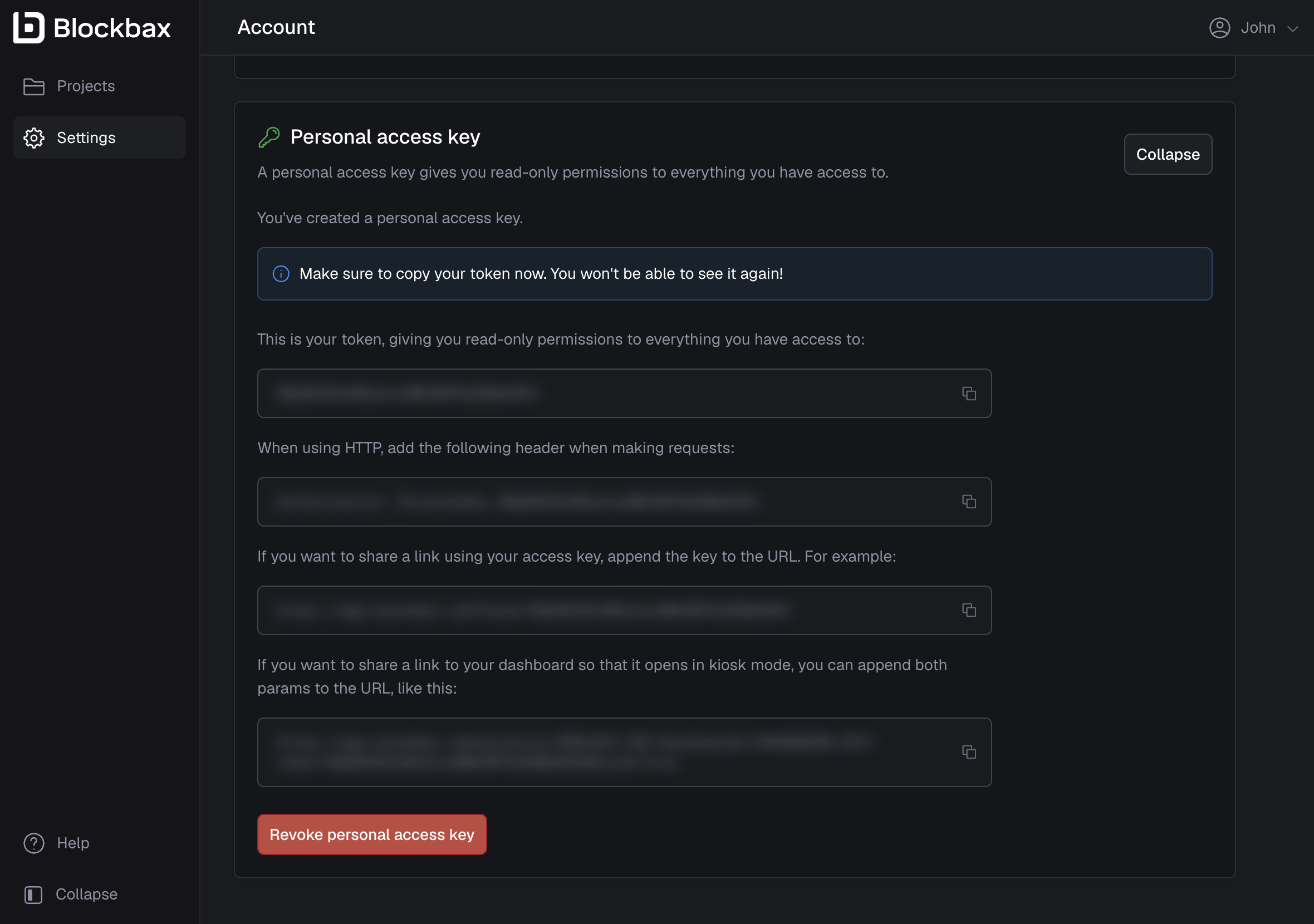Screen dimensions: 1314x924
Task: Click the 'Make sure to copy your token now' notice
Action: (x=734, y=274)
